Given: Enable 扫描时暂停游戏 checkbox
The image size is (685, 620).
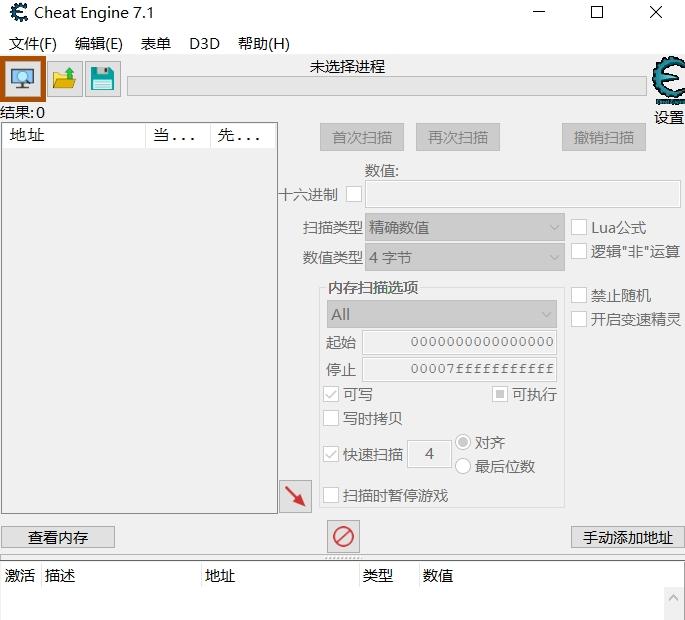Looking at the screenshot, I should [331, 495].
